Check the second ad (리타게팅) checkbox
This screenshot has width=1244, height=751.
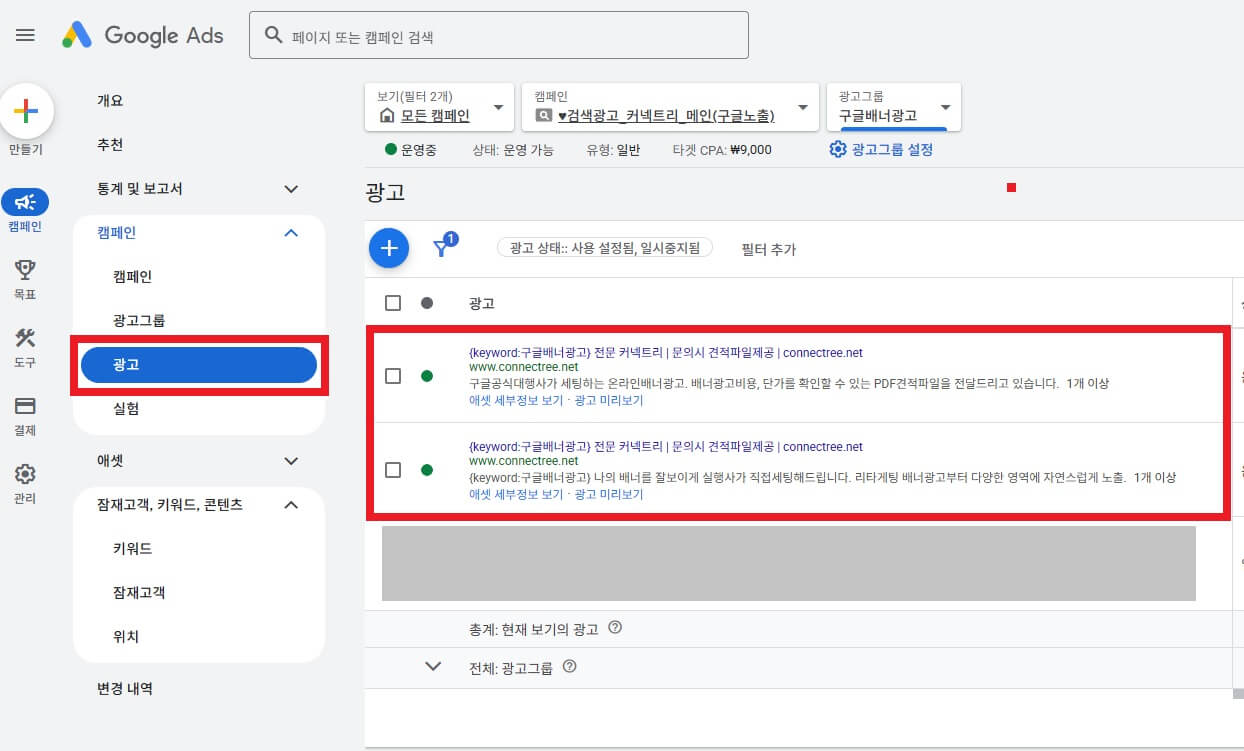point(393,470)
